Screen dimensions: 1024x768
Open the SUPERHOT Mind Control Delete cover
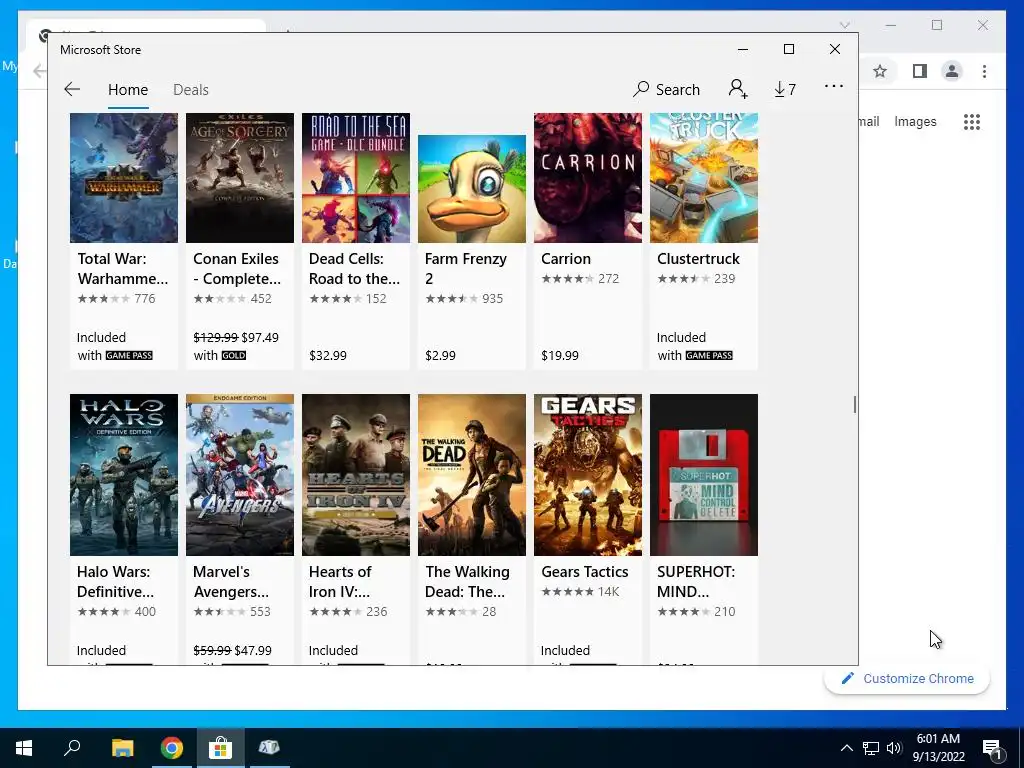[x=704, y=475]
